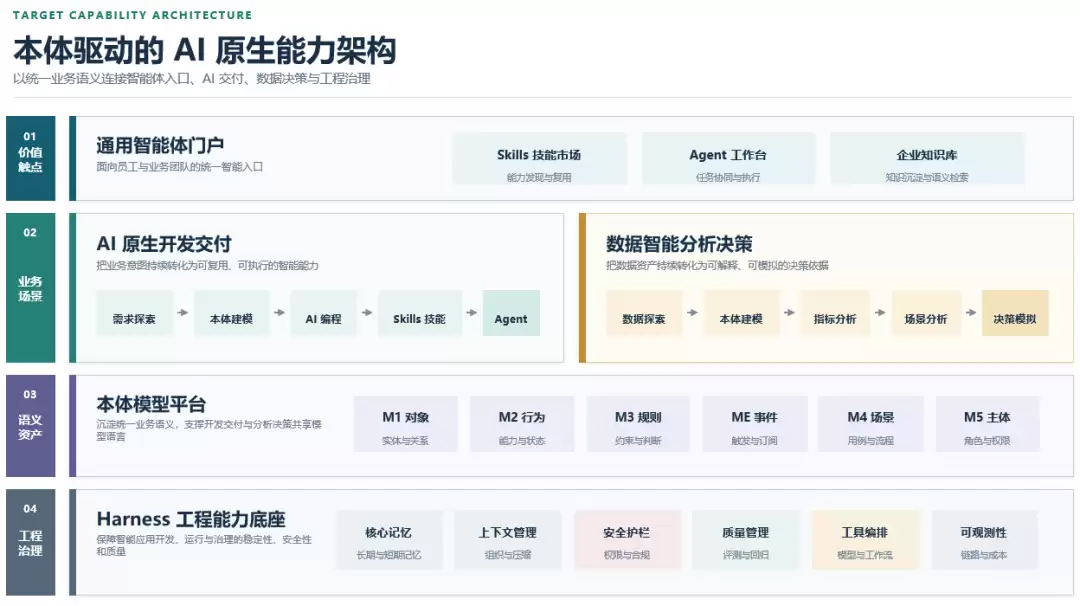Click the text 把数据资产持续转化为可解释、可模拟的决策依据

(717, 265)
